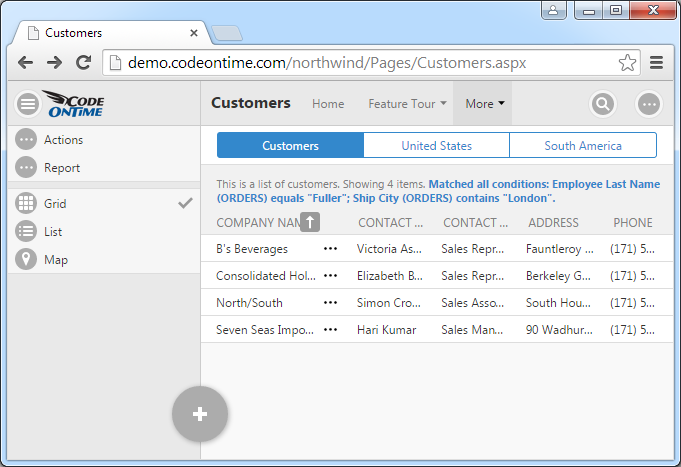
Task: Reload the page with browser refresh
Action: coord(84,63)
